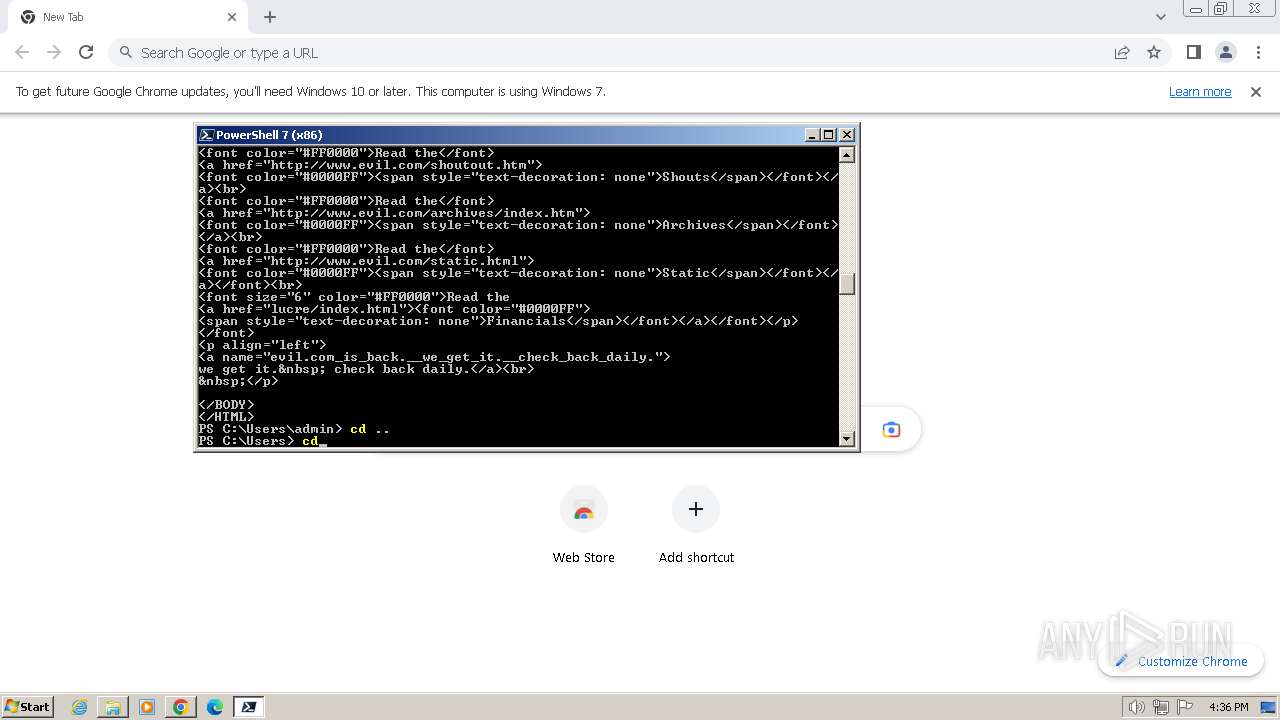This screenshot has height=720, width=1280.
Task: Open Microsoft Edge from the taskbar
Action: point(215,707)
